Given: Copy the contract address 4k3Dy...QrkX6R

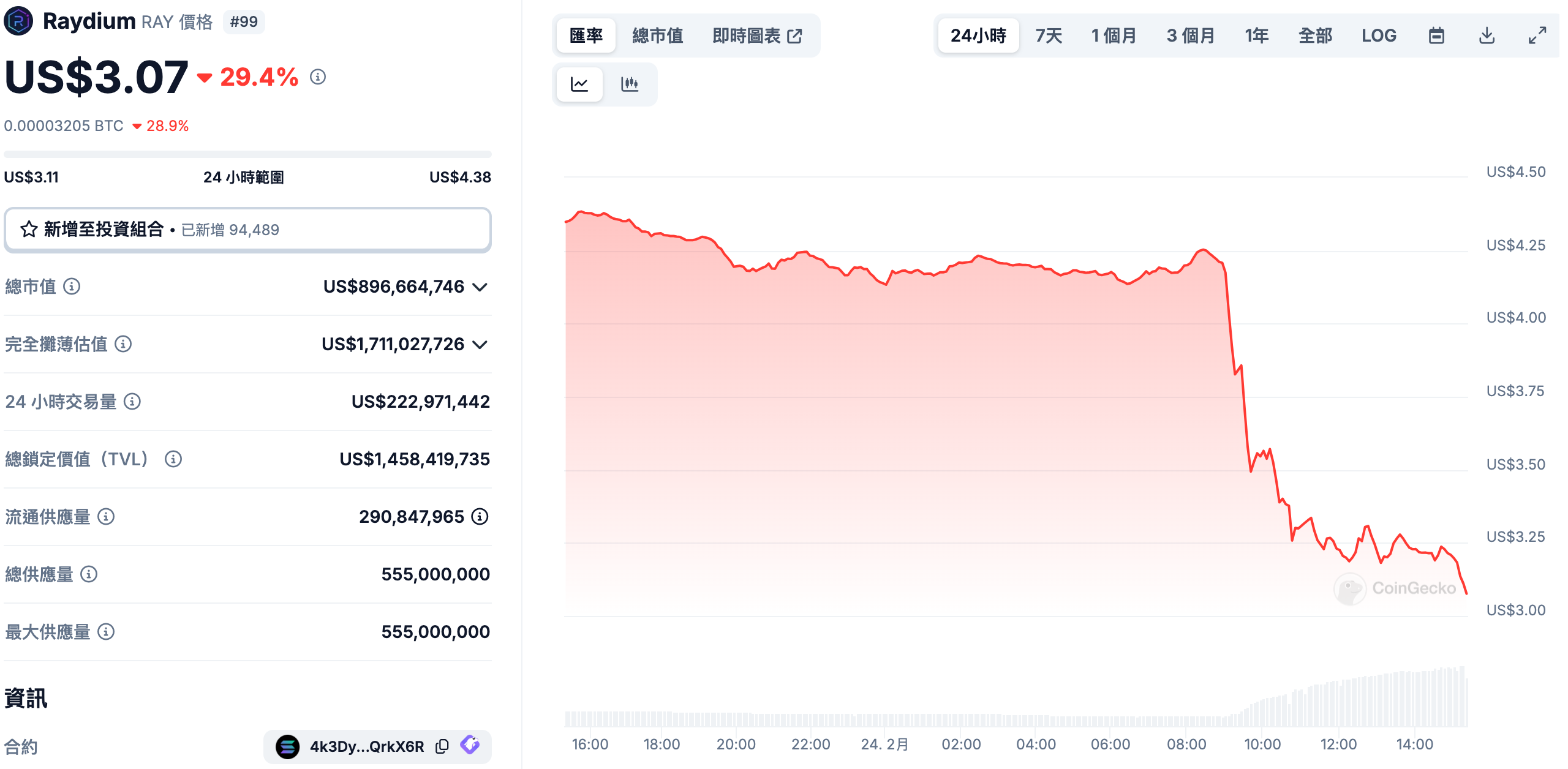Looking at the screenshot, I should pos(442,746).
